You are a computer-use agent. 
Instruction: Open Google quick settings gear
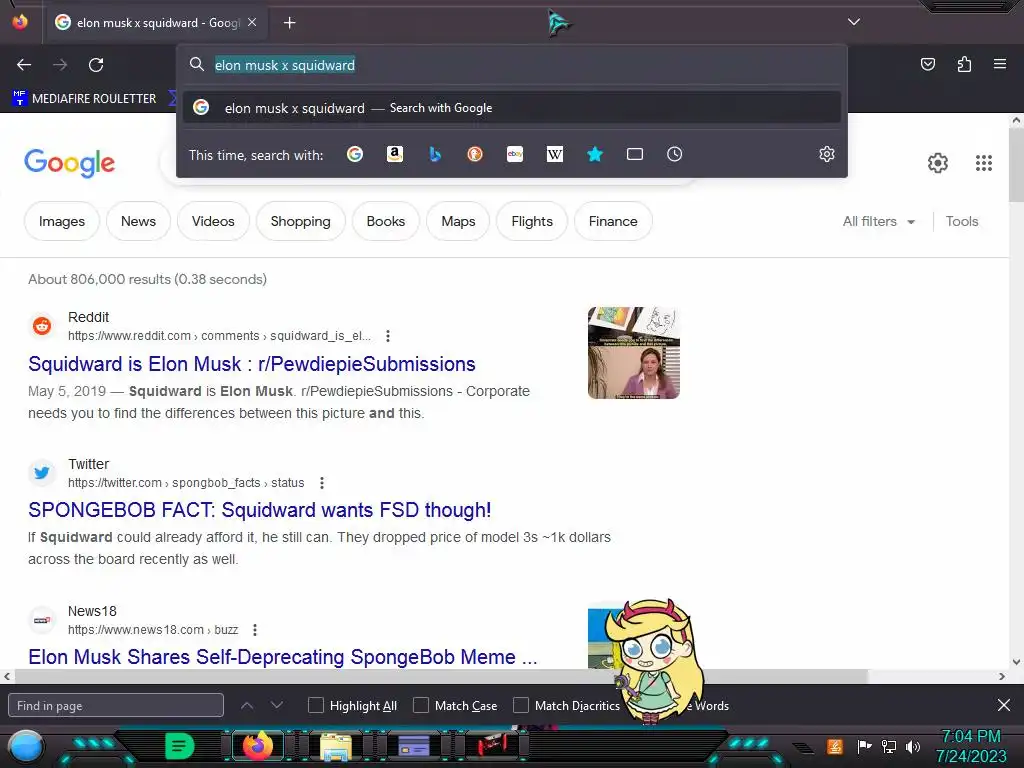(938, 163)
